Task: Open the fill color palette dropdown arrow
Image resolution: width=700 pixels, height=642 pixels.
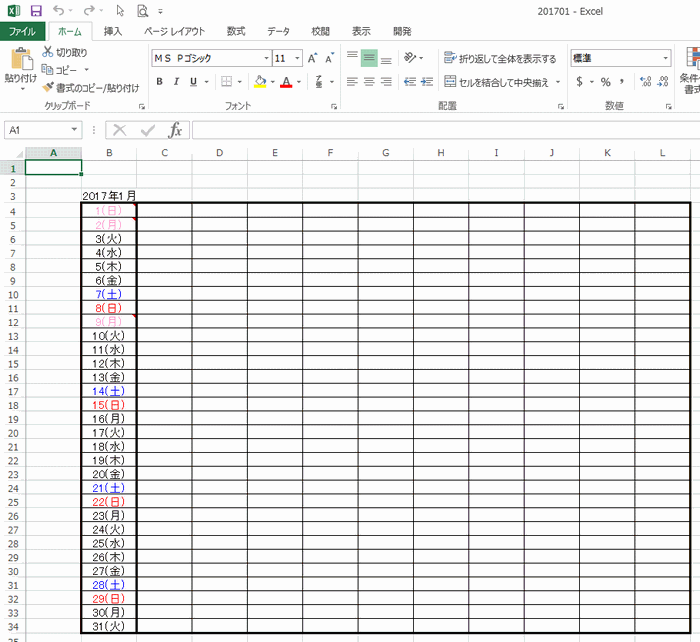Action: (273, 82)
